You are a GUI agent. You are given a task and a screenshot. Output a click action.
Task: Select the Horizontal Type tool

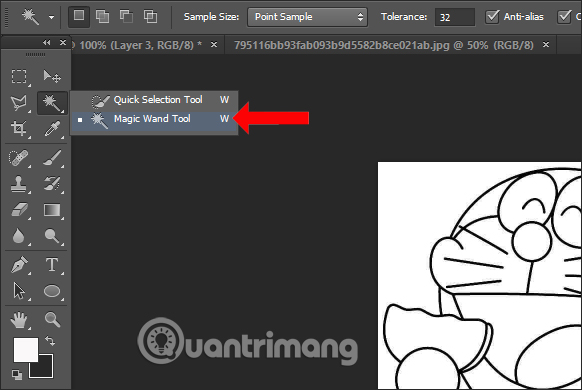52,265
